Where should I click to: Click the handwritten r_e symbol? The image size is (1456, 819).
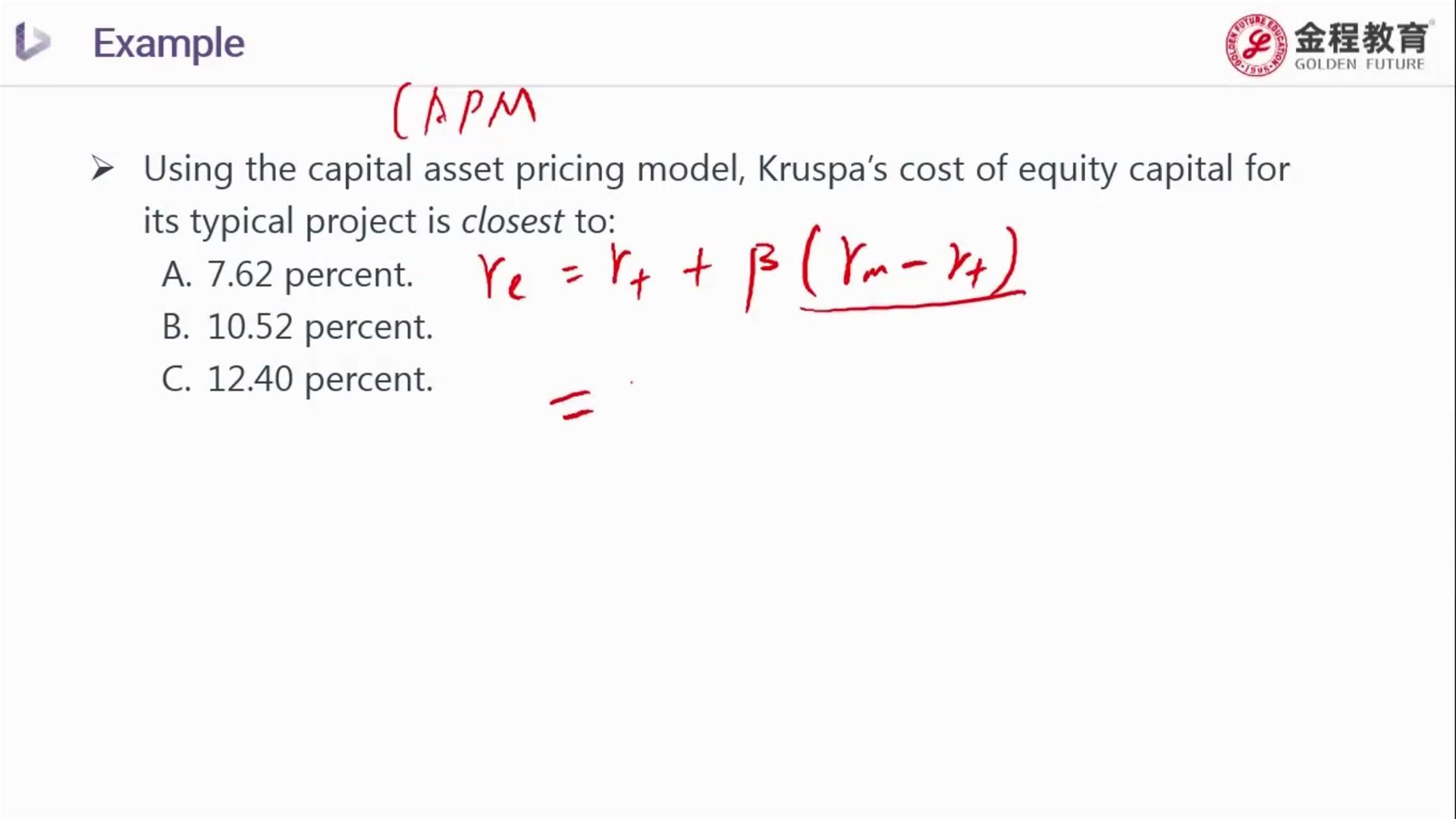point(500,277)
